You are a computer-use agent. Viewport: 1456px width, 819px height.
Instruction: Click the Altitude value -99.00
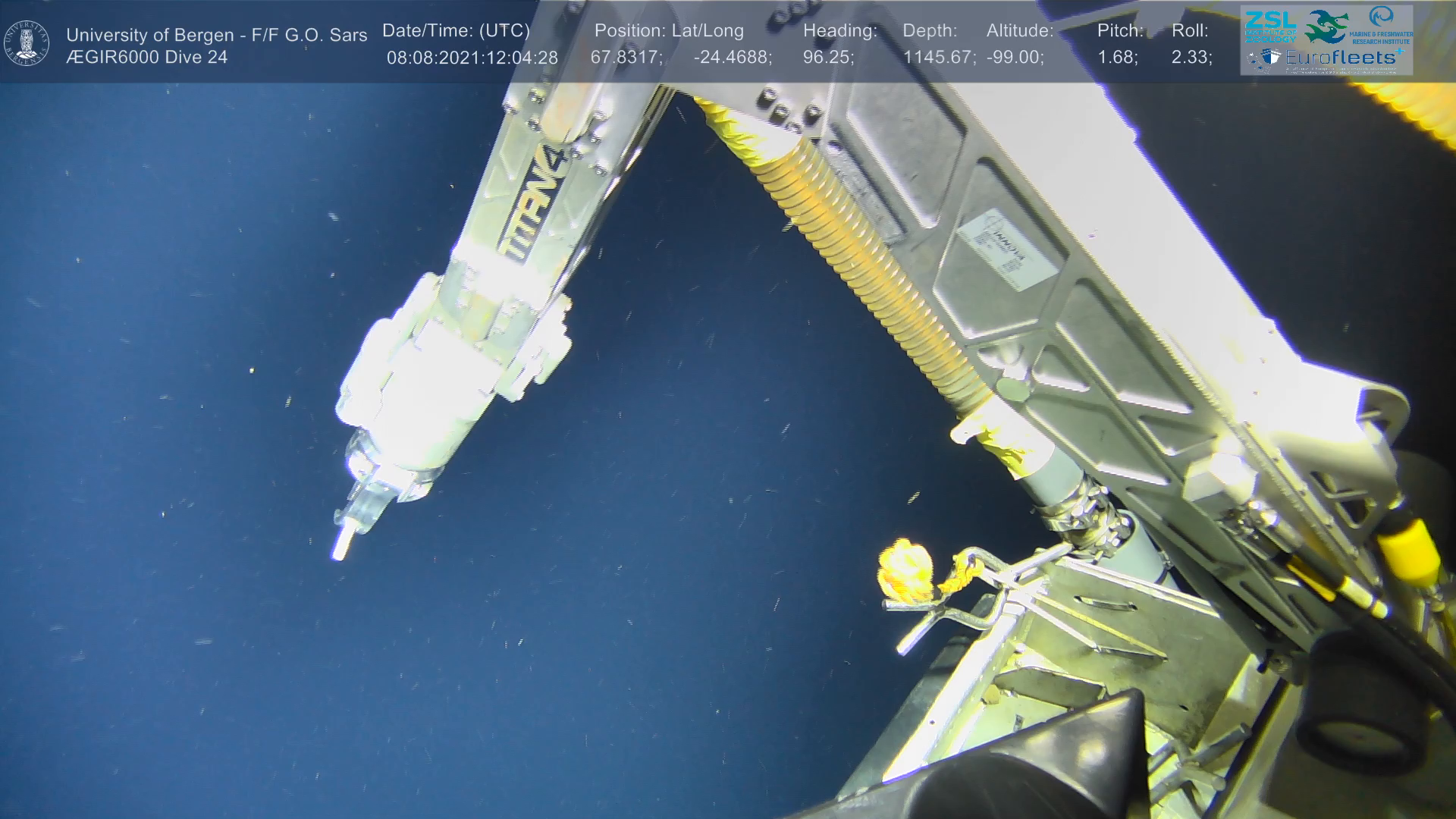click(x=1015, y=58)
